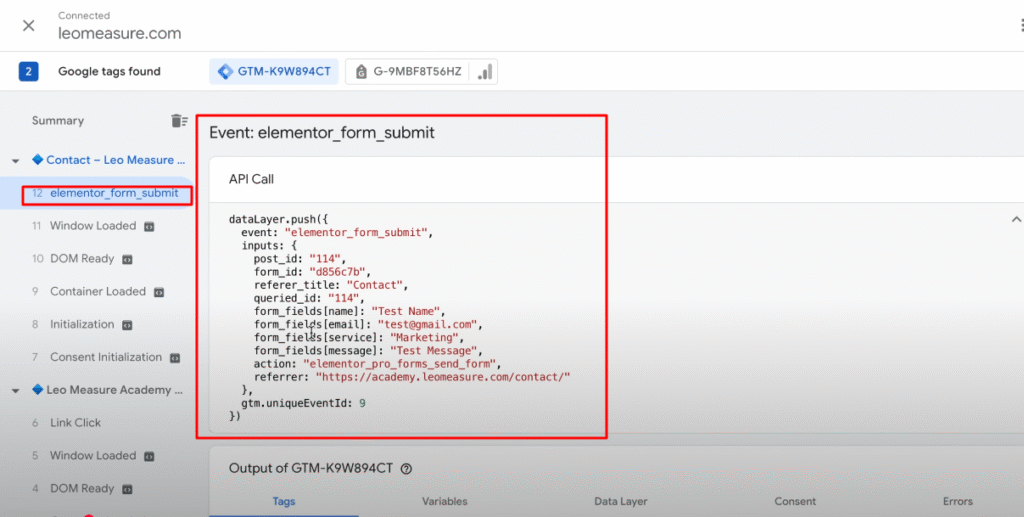This screenshot has width=1024, height=517.
Task: Click the signal bars icon beside G-9MBF8T56HZ
Action: tap(484, 72)
